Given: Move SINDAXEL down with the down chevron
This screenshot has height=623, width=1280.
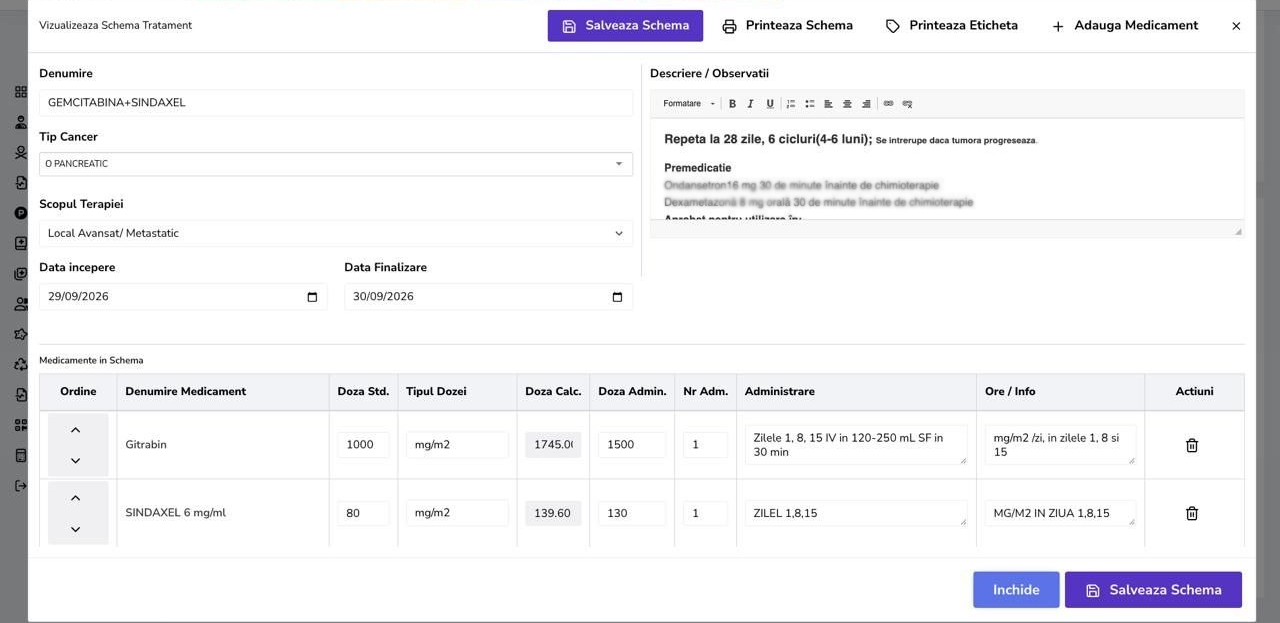Looking at the screenshot, I should tap(76, 529).
